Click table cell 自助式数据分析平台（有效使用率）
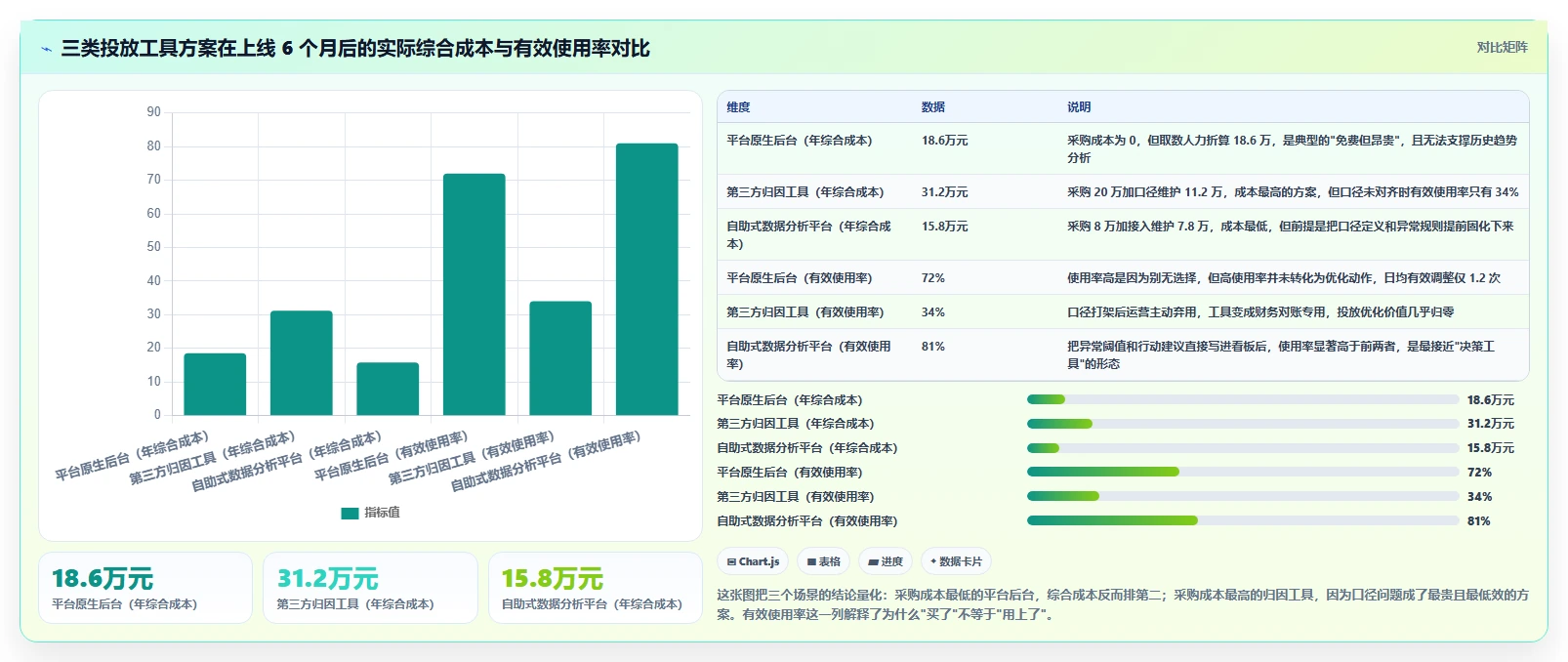Screen dimensions: 1568x662 click(x=809, y=355)
